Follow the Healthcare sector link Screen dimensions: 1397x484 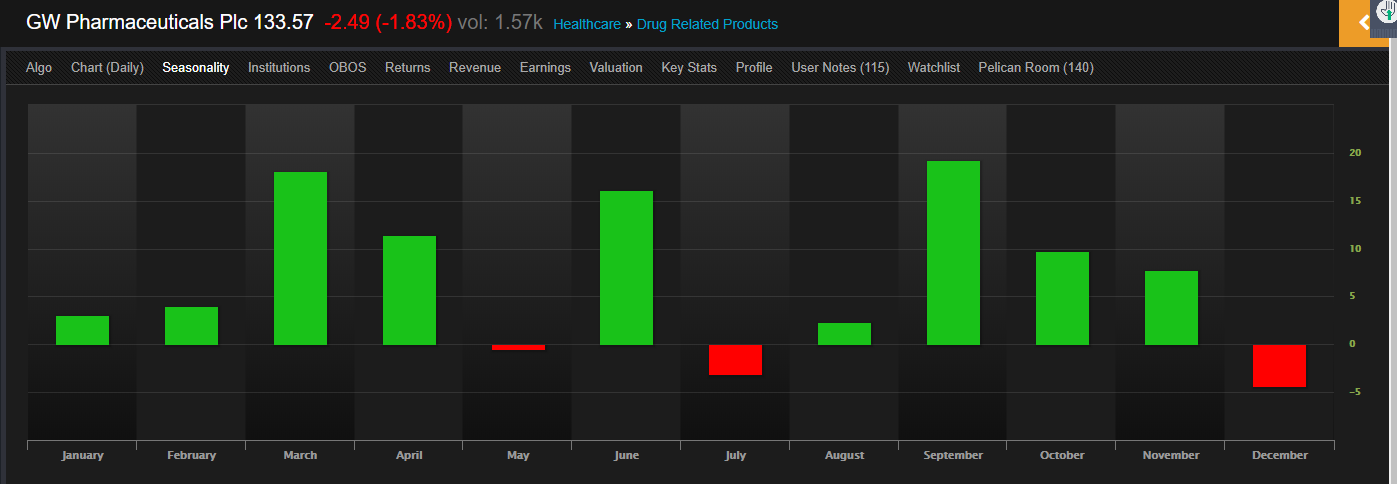(586, 24)
